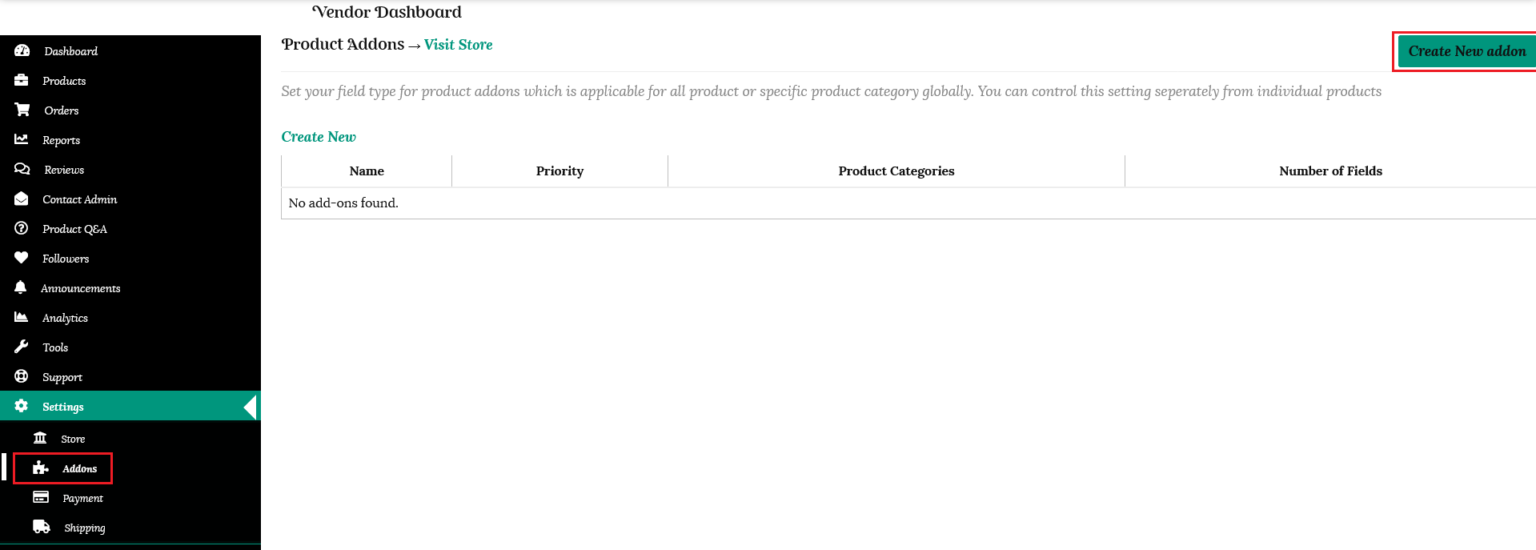
Task: Click the Dashboard gauge icon in sidebar
Action: (x=22, y=51)
